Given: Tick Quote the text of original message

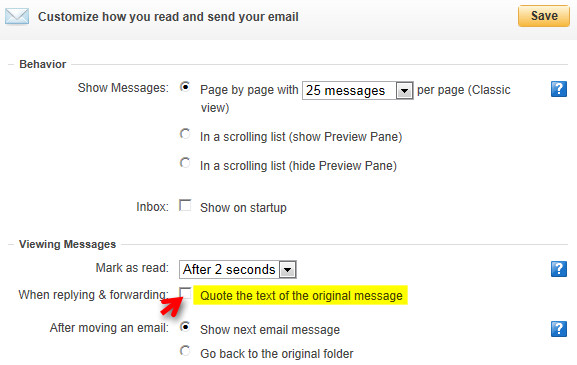Looking at the screenshot, I should [x=185, y=293].
